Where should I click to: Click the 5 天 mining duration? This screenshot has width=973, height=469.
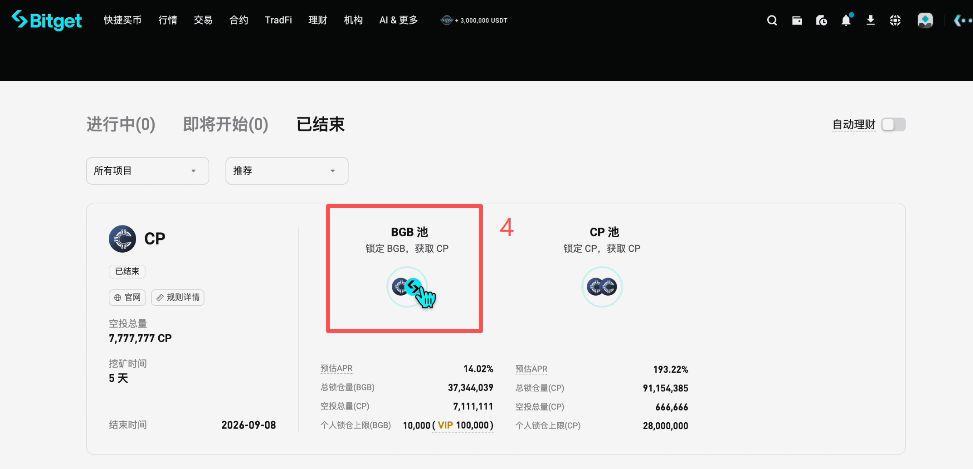click(119, 378)
